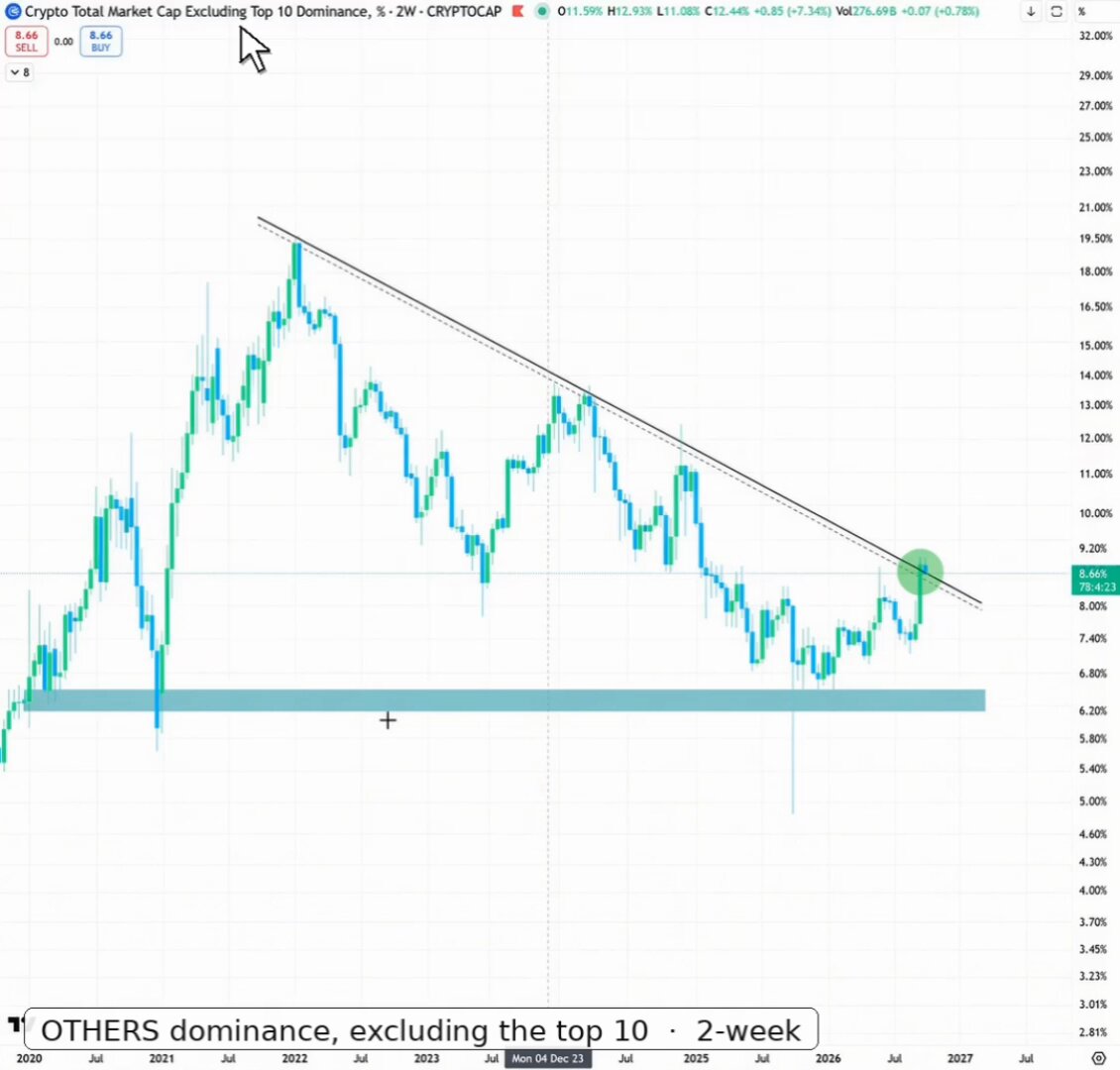Expand the indicator legend showing 8

point(20,72)
